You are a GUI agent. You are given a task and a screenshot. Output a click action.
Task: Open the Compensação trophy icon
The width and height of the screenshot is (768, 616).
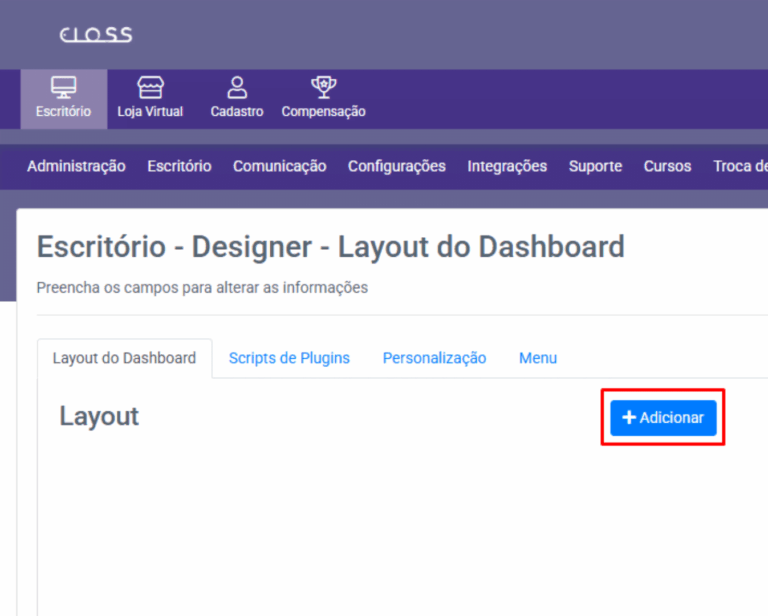coord(323,87)
